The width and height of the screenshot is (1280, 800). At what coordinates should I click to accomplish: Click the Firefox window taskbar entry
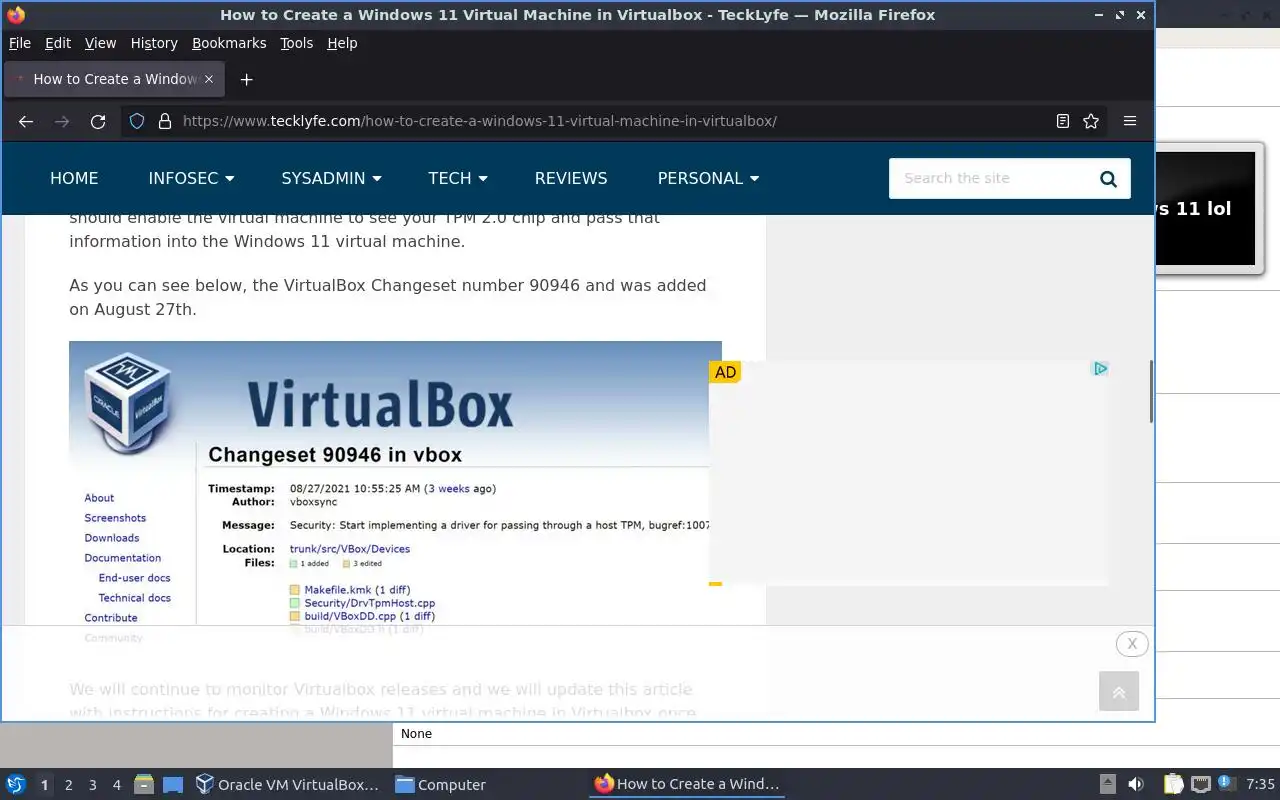click(x=687, y=785)
